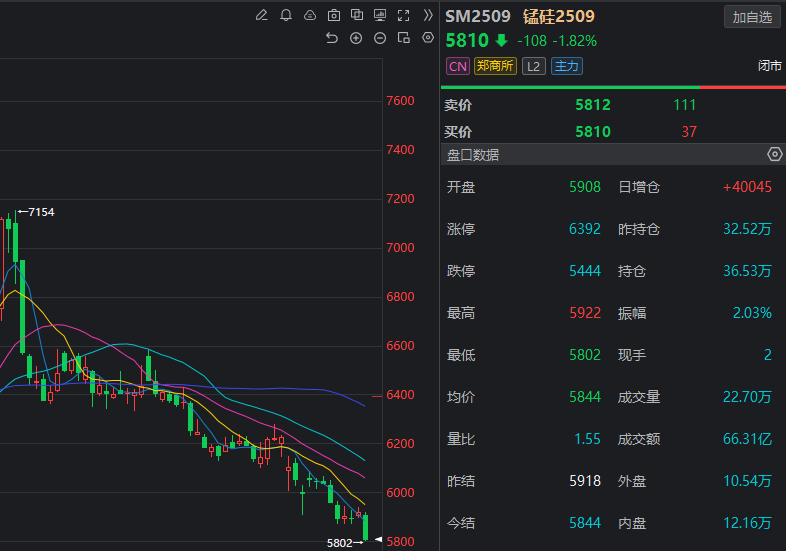This screenshot has height=551, width=786.
Task: Click the 郑商所 exchange tag
Action: tap(495, 66)
